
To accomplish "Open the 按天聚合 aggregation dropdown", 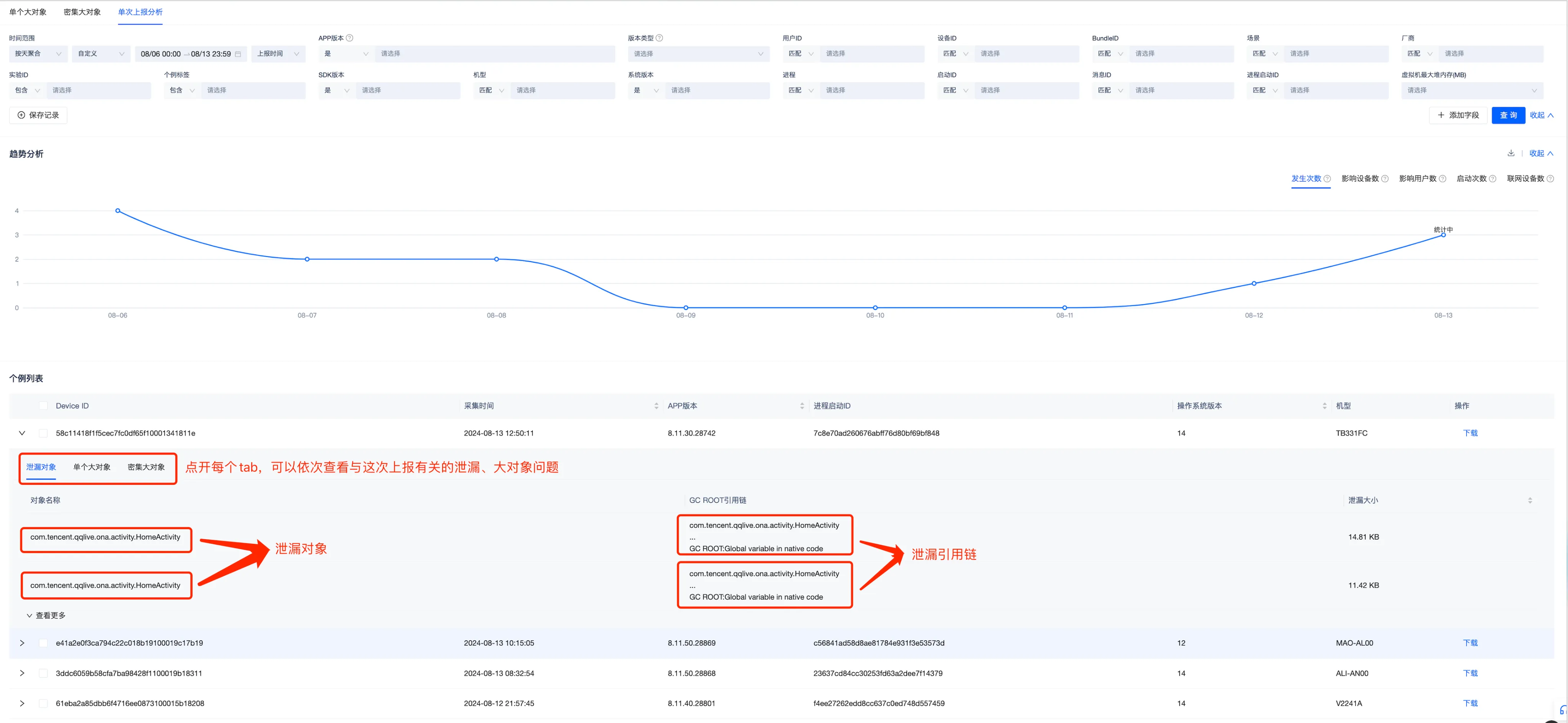I will point(37,54).
